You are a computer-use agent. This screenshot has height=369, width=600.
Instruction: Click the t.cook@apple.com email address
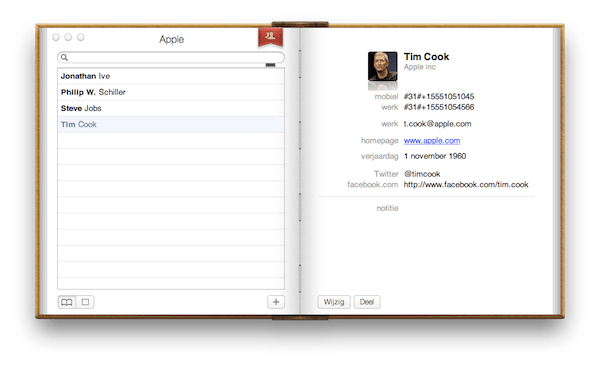pos(437,124)
